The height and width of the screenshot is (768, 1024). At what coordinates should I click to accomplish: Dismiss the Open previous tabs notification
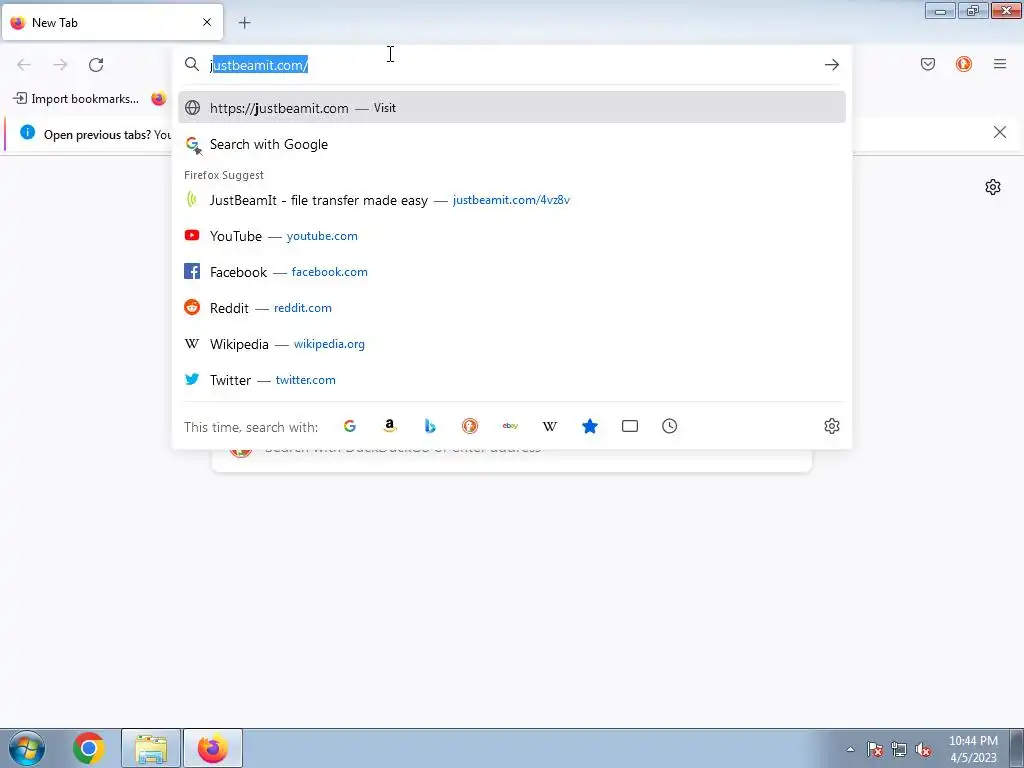pos(999,133)
